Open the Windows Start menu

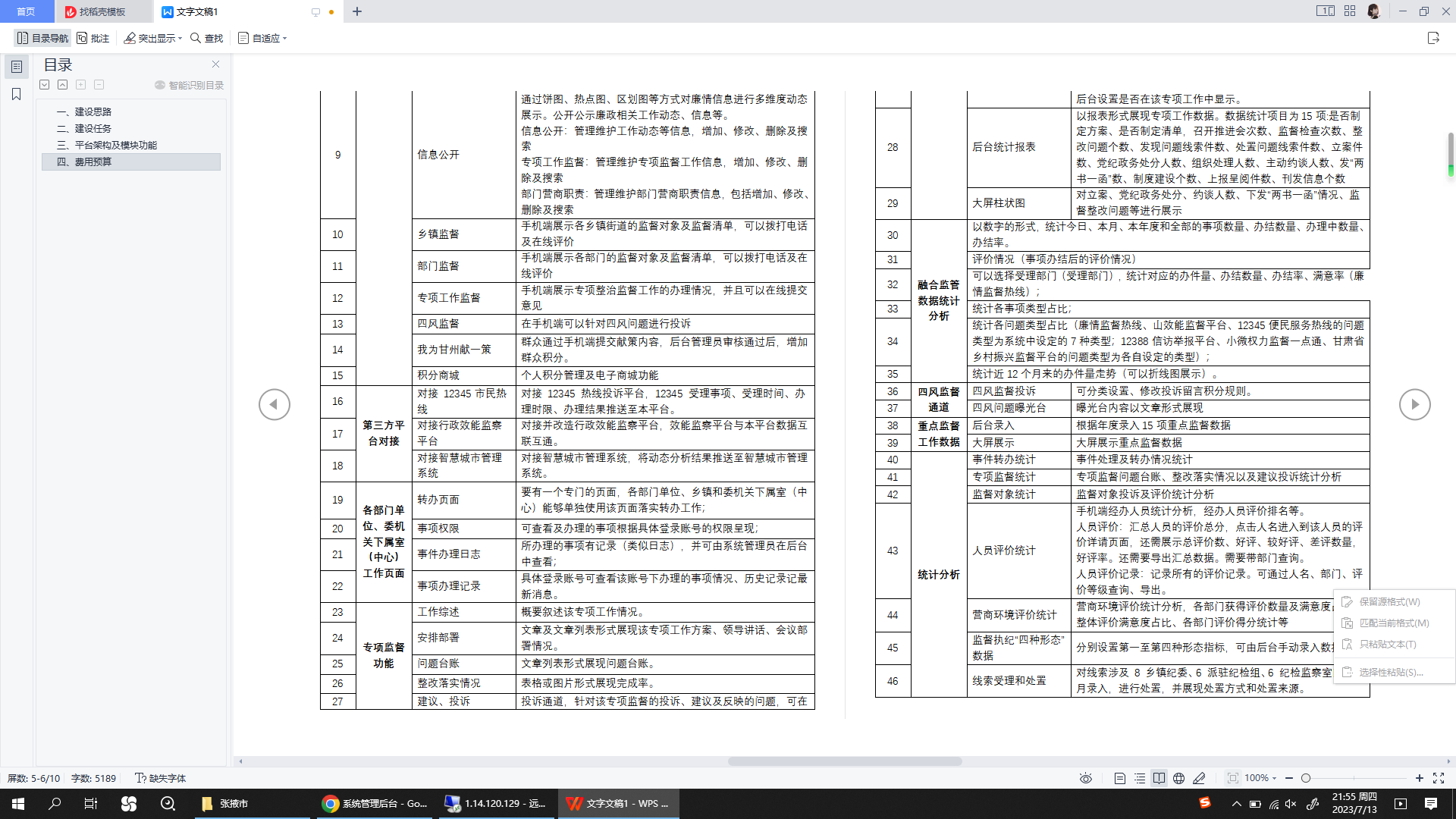point(18,803)
